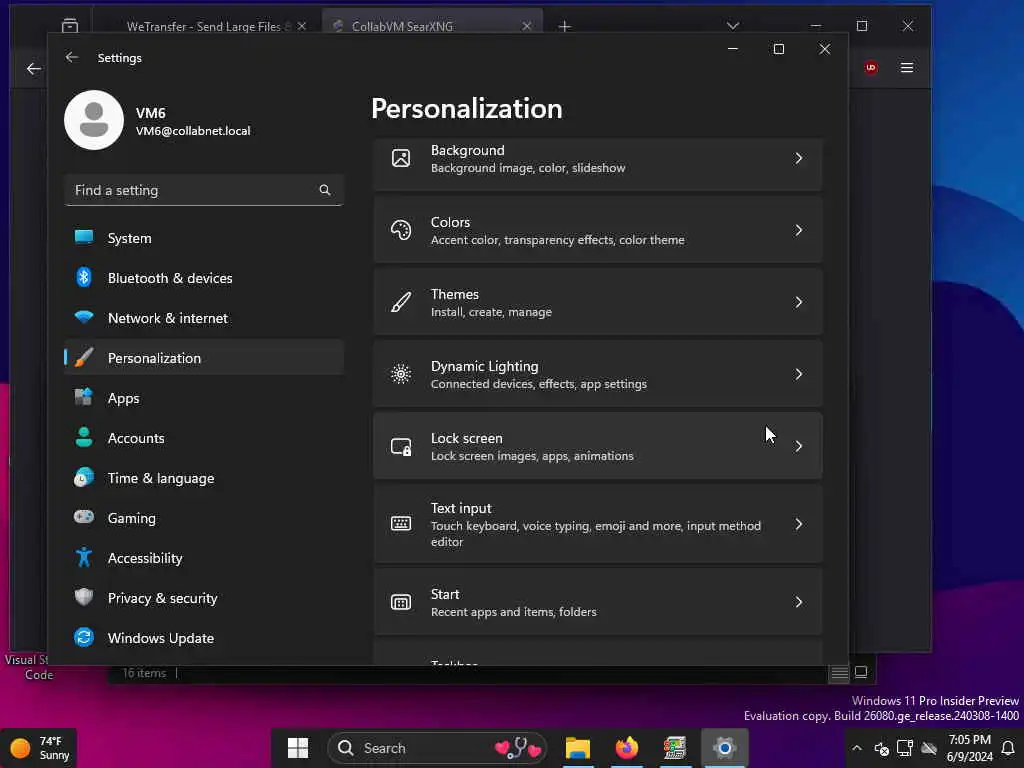Click the uBlock Origin extension icon
The width and height of the screenshot is (1024, 768).
[871, 67]
